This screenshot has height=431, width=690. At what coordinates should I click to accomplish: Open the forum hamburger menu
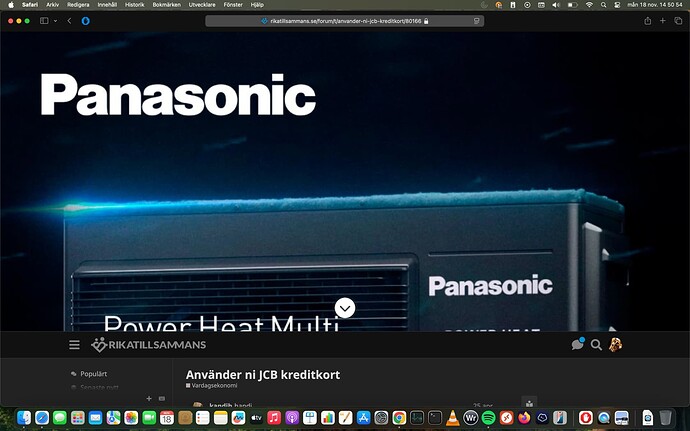pos(74,345)
